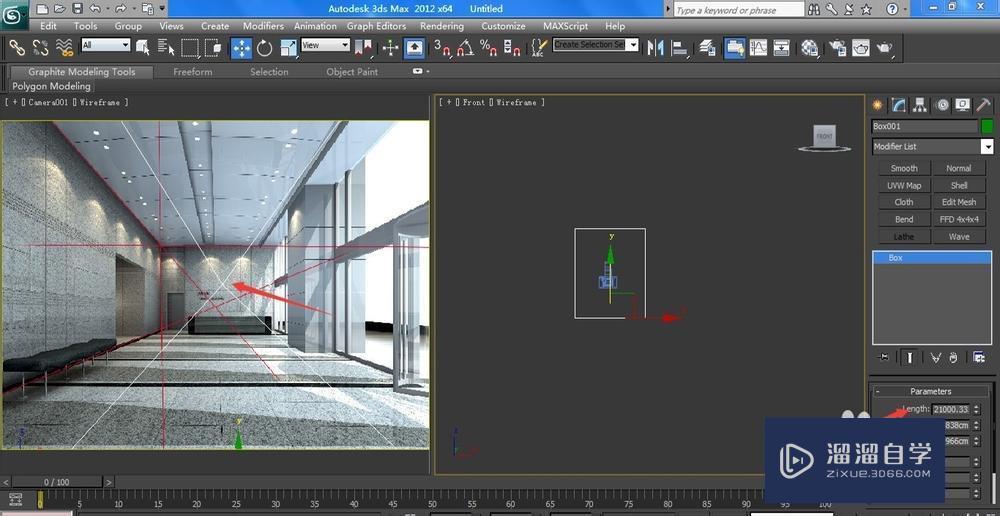
Task: Open the selection filter All dropdown
Action: point(106,45)
